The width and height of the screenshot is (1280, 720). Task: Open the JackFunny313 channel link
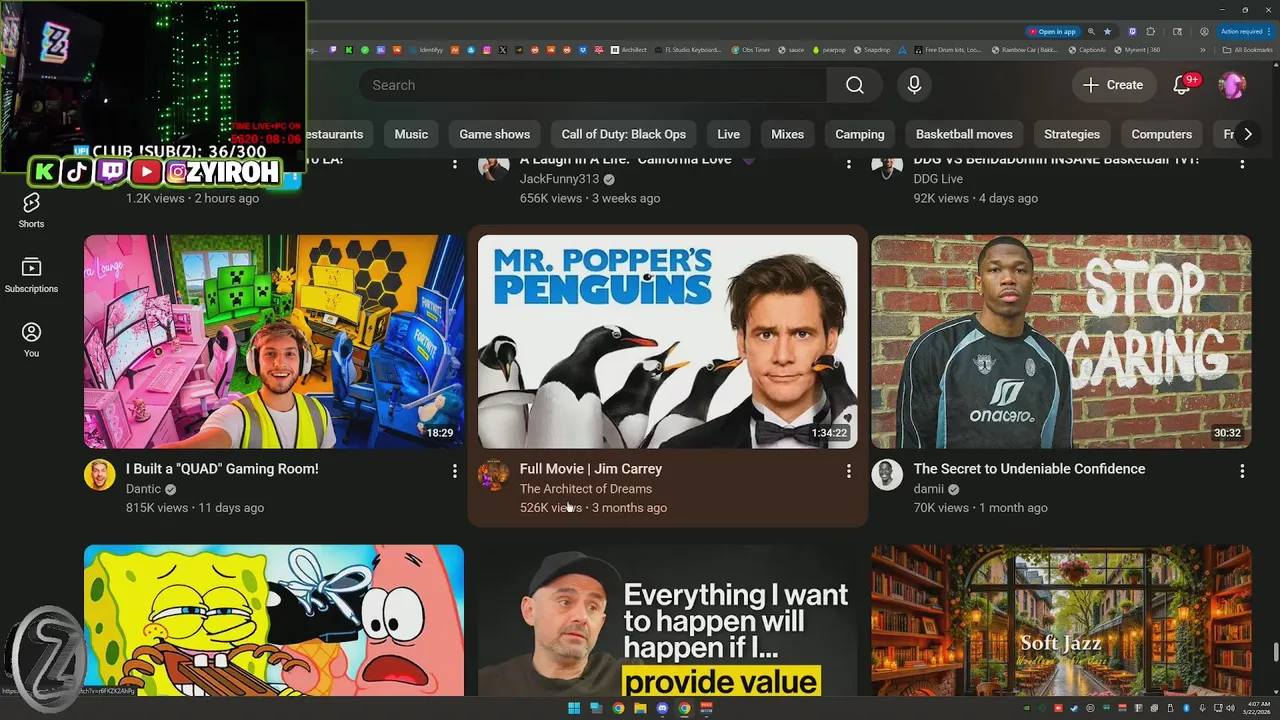[559, 179]
